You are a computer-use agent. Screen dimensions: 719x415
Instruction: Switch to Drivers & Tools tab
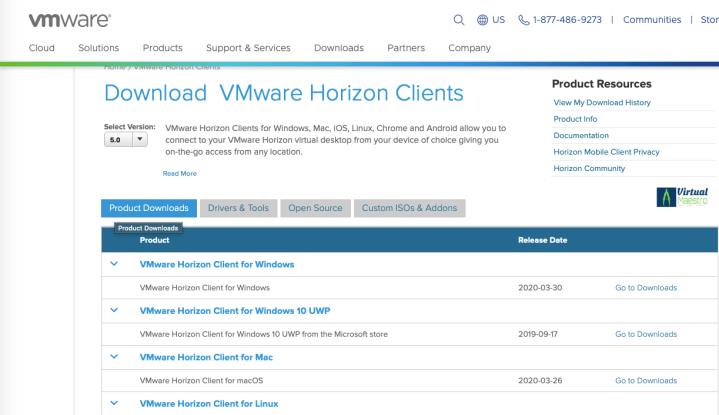(238, 208)
